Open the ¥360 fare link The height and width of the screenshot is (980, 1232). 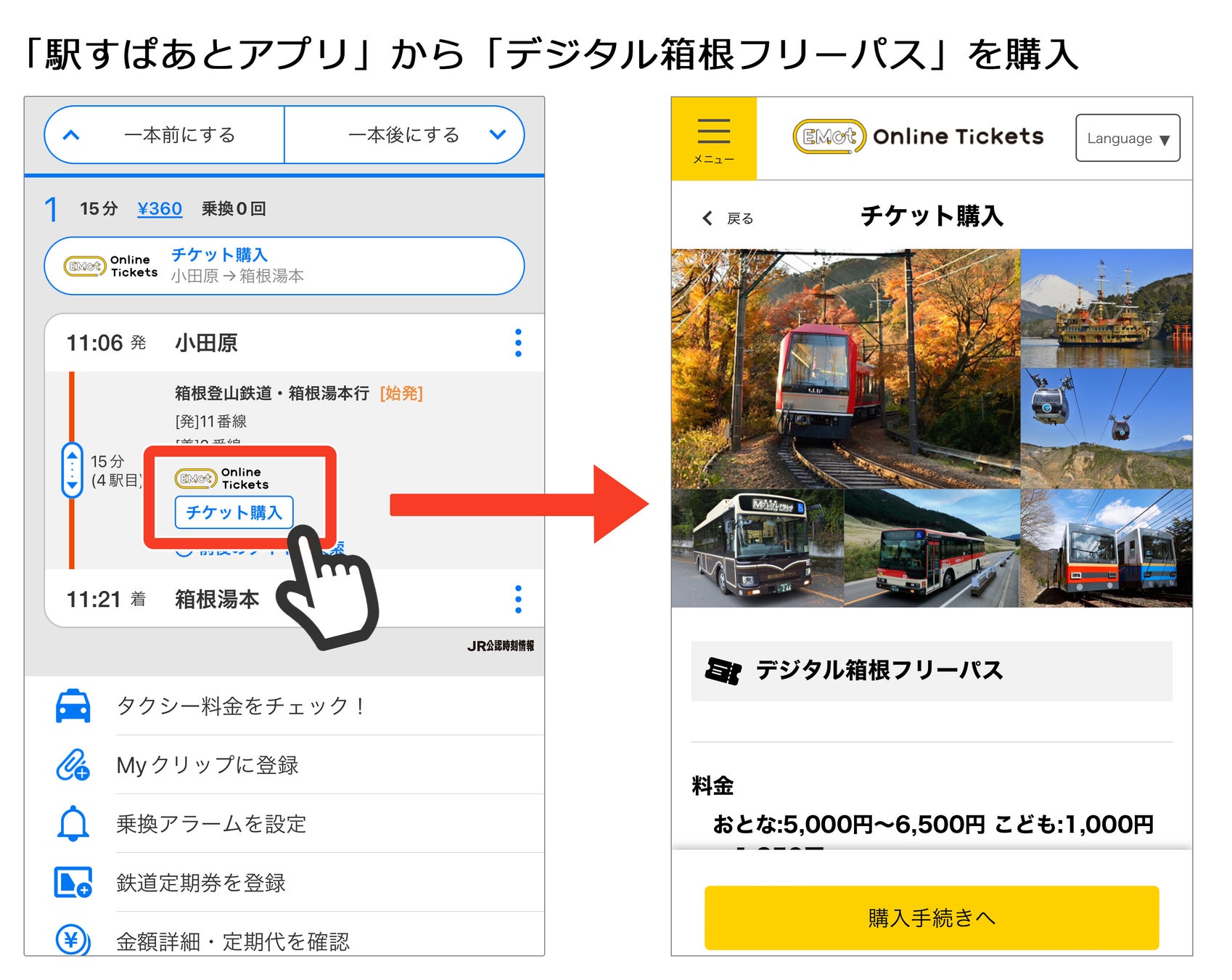160,209
